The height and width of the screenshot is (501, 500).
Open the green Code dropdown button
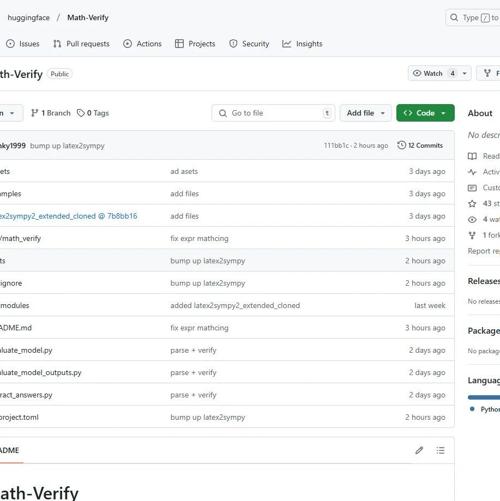pyautogui.click(x=425, y=113)
